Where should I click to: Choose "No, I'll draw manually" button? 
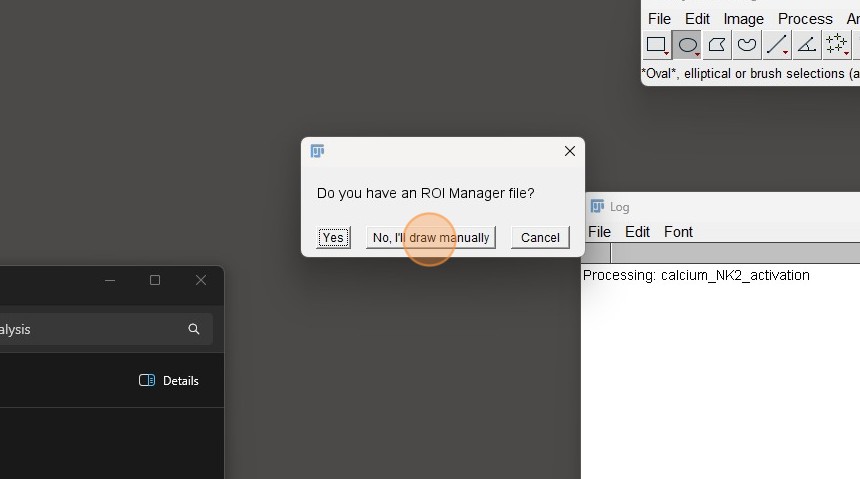pos(431,237)
